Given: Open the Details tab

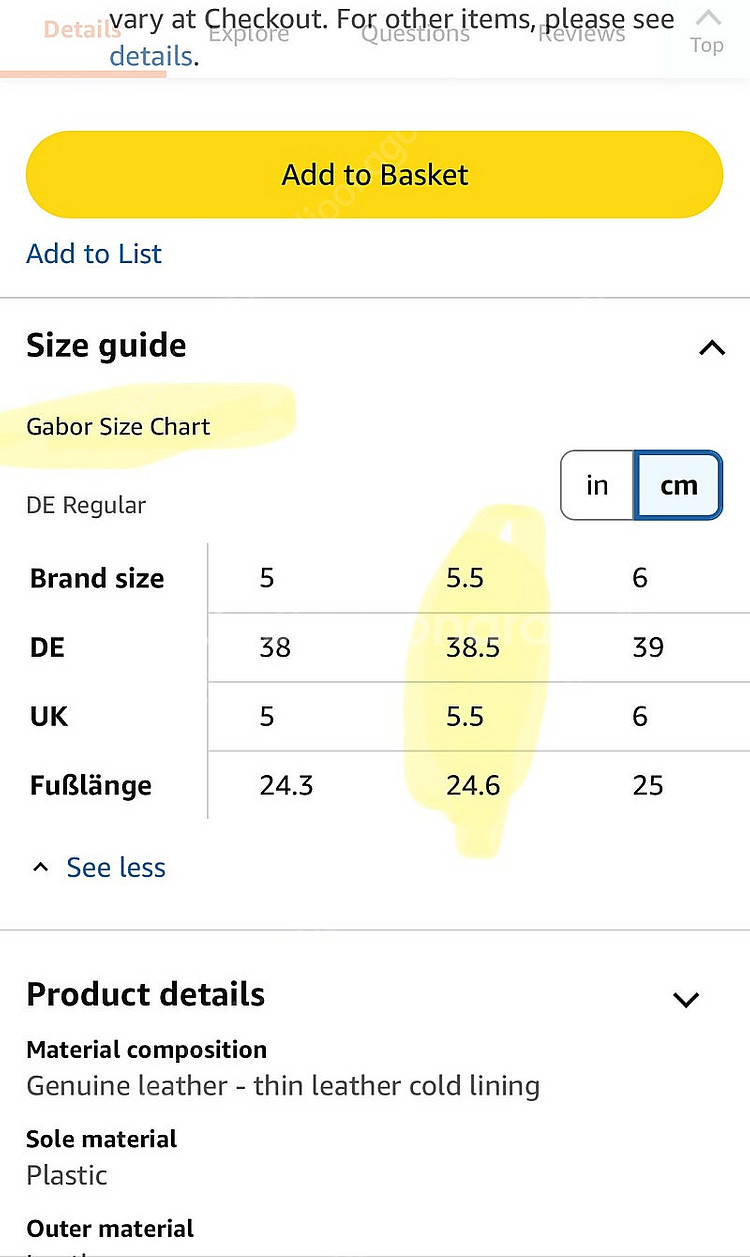Looking at the screenshot, I should click(x=83, y=30).
